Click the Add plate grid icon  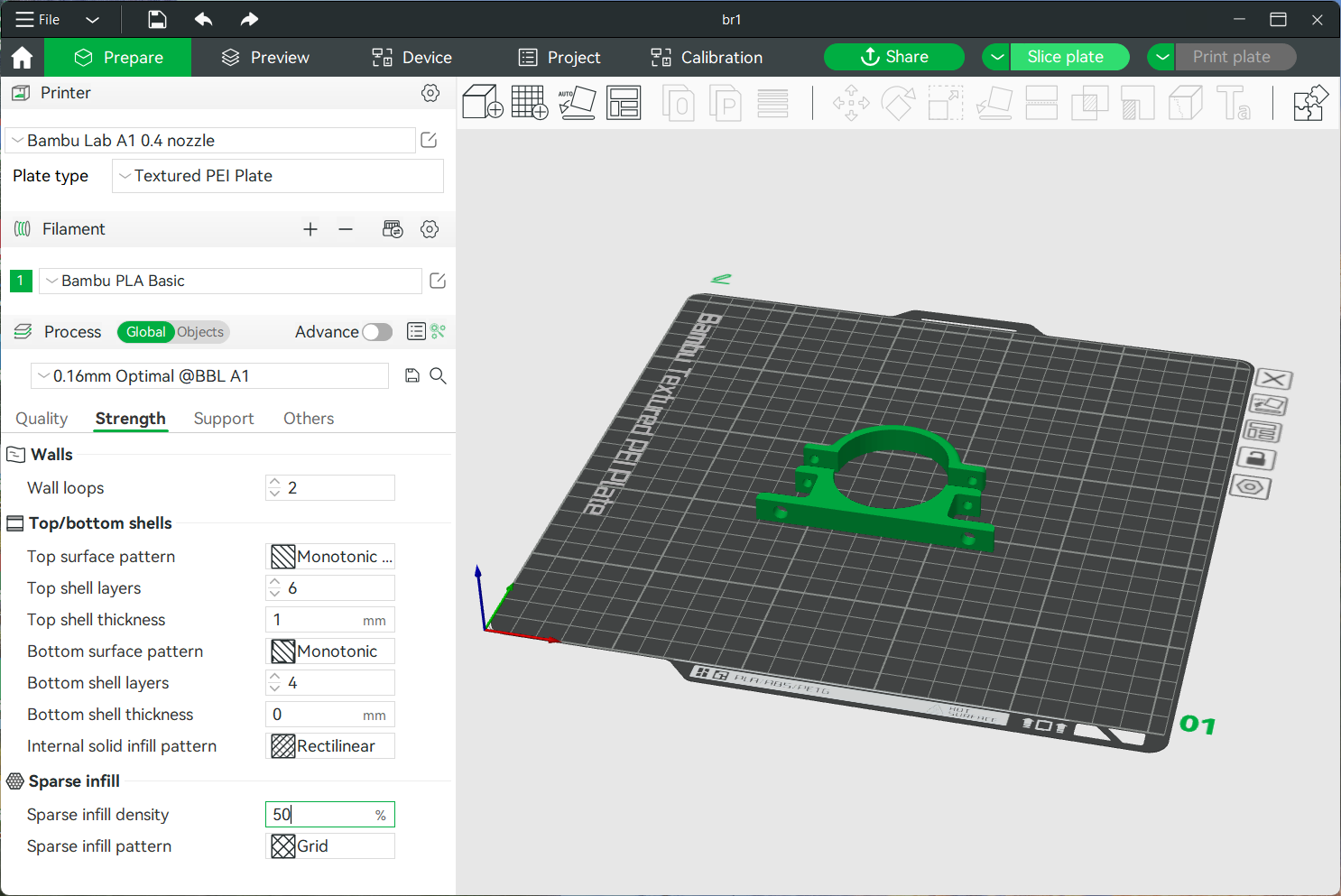pos(530,102)
